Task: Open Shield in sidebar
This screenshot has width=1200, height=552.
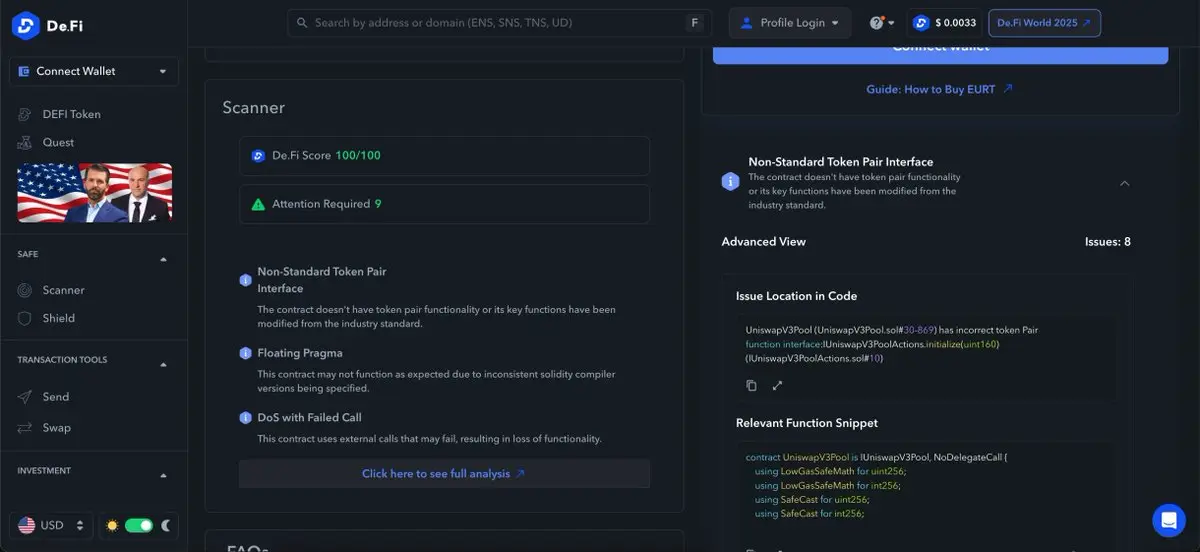Action: click(58, 318)
